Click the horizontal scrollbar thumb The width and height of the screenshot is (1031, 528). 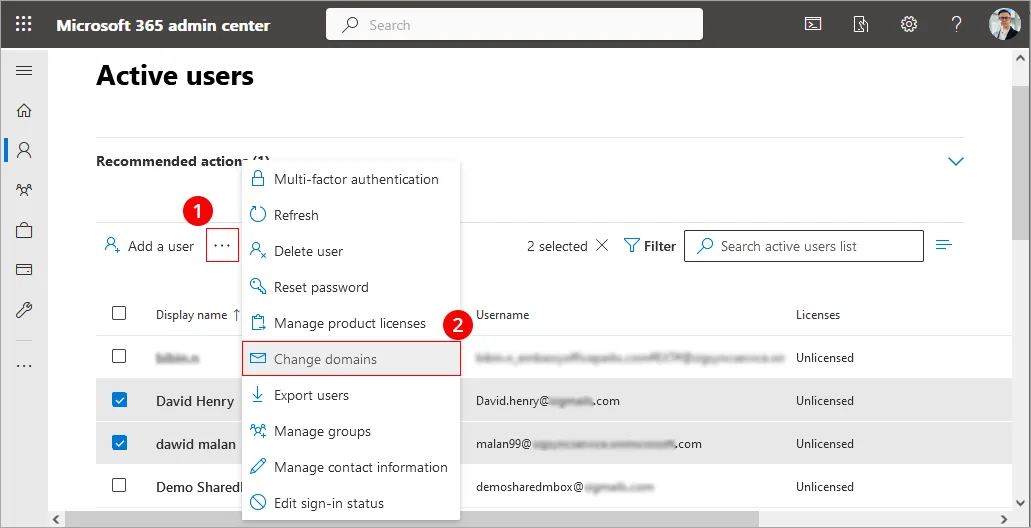pos(412,519)
